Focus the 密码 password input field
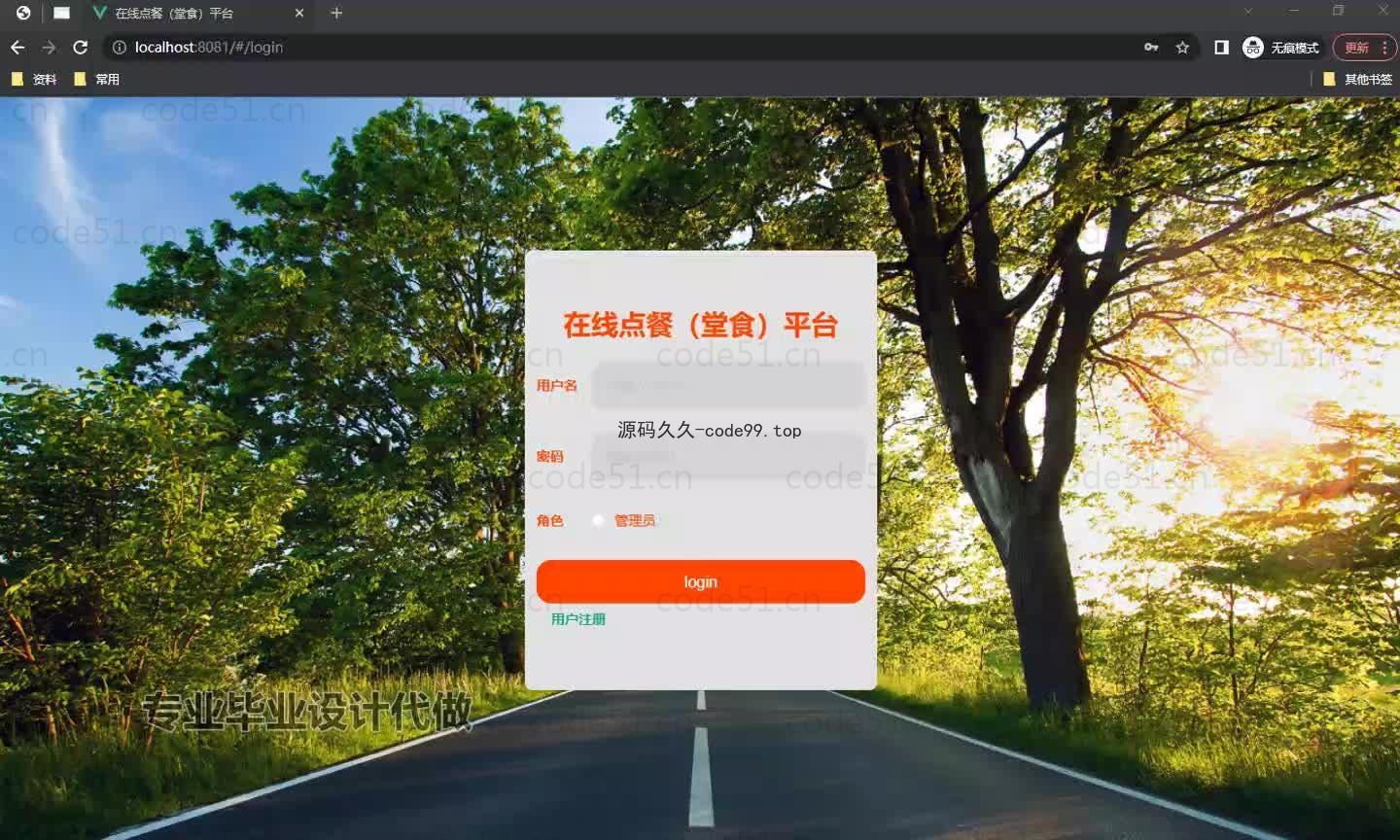 tap(728, 455)
